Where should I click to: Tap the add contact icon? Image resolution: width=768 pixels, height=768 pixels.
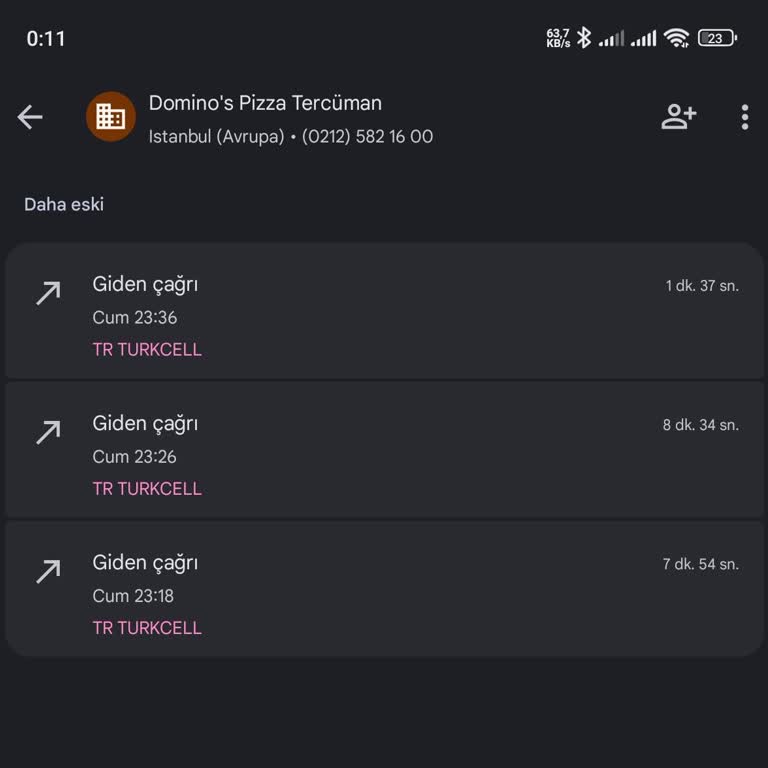pyautogui.click(x=678, y=117)
